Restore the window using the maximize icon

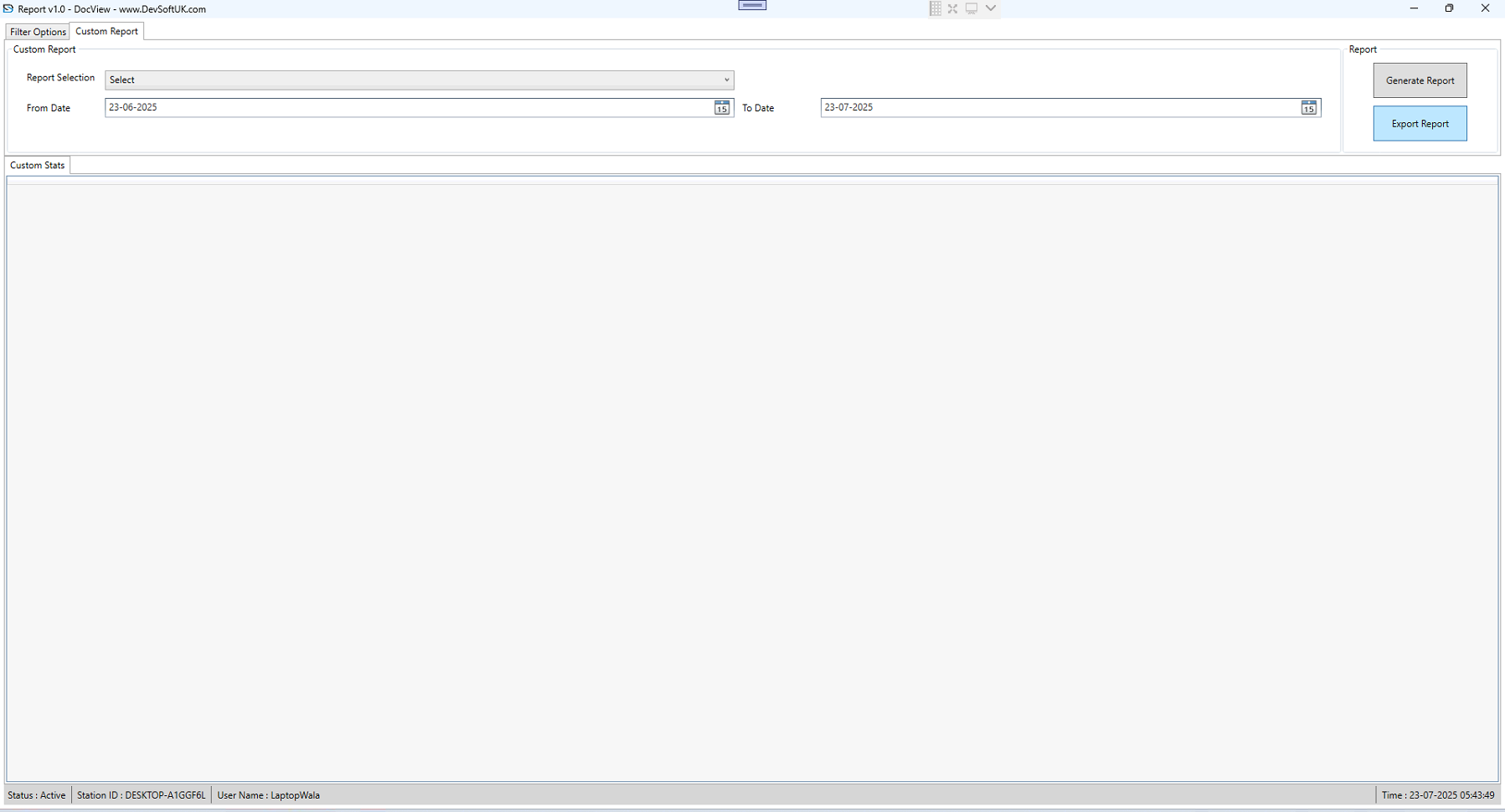pos(1449,8)
